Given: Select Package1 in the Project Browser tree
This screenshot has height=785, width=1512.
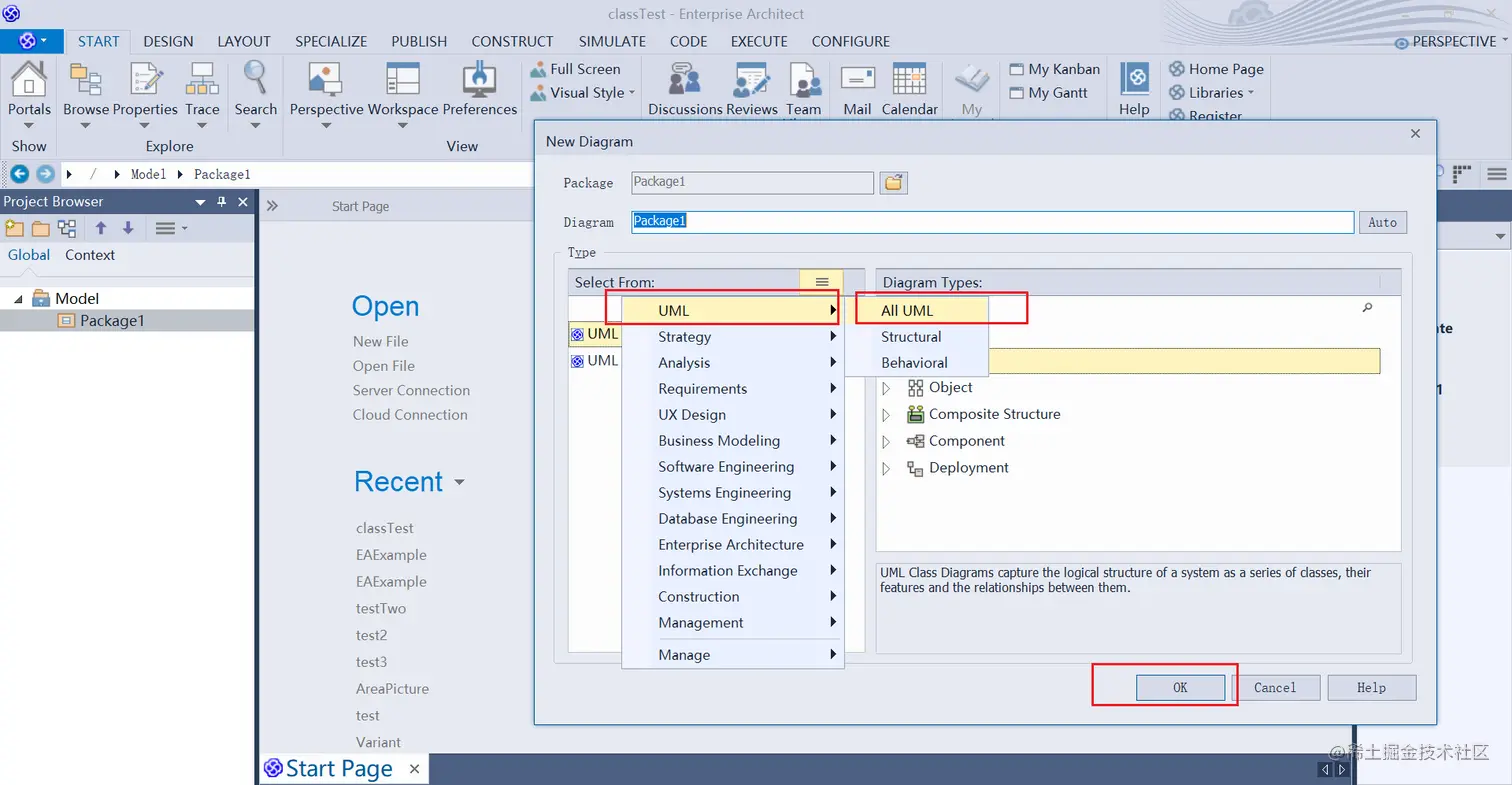Looking at the screenshot, I should (112, 321).
